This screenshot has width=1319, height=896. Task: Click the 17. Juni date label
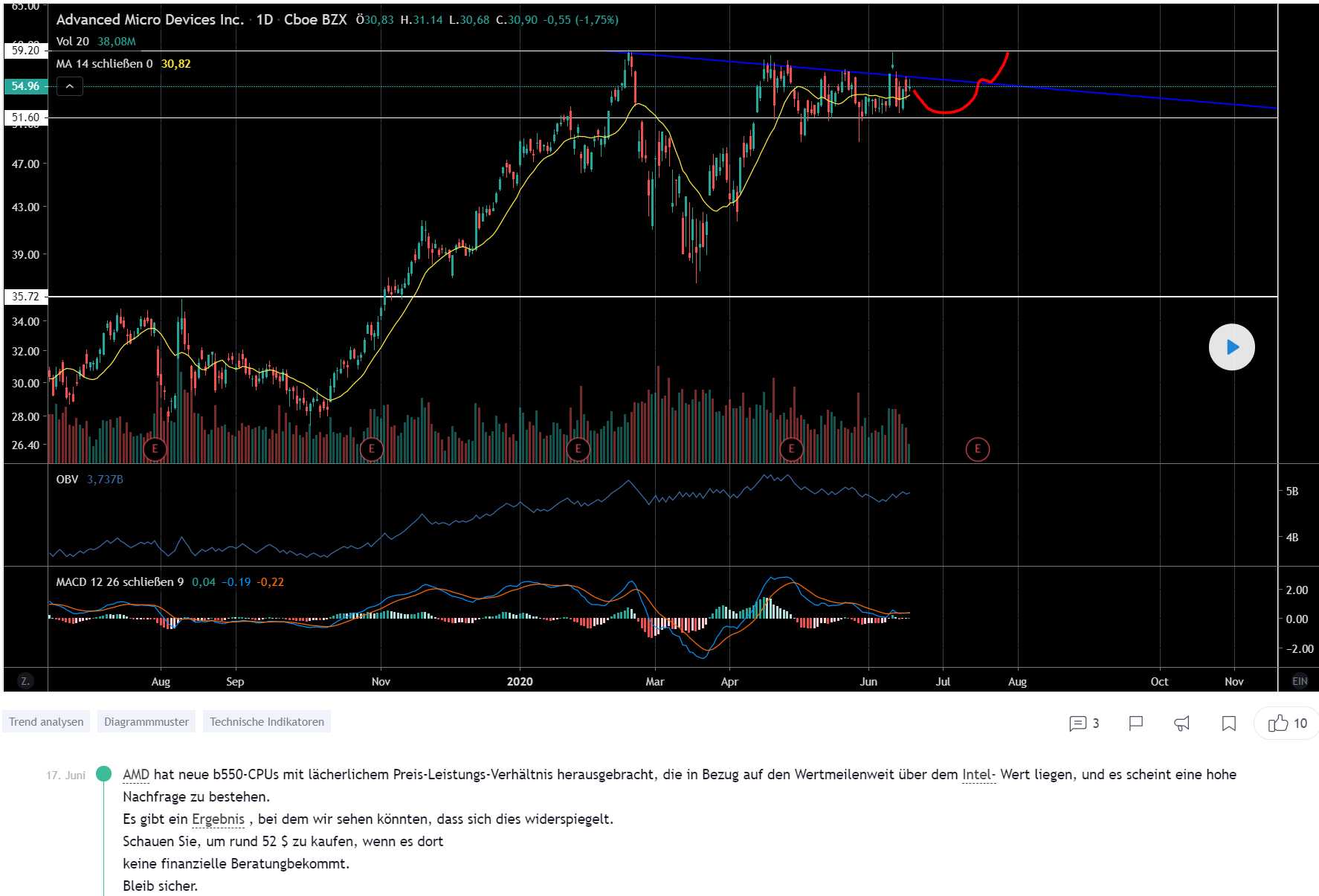click(65, 776)
